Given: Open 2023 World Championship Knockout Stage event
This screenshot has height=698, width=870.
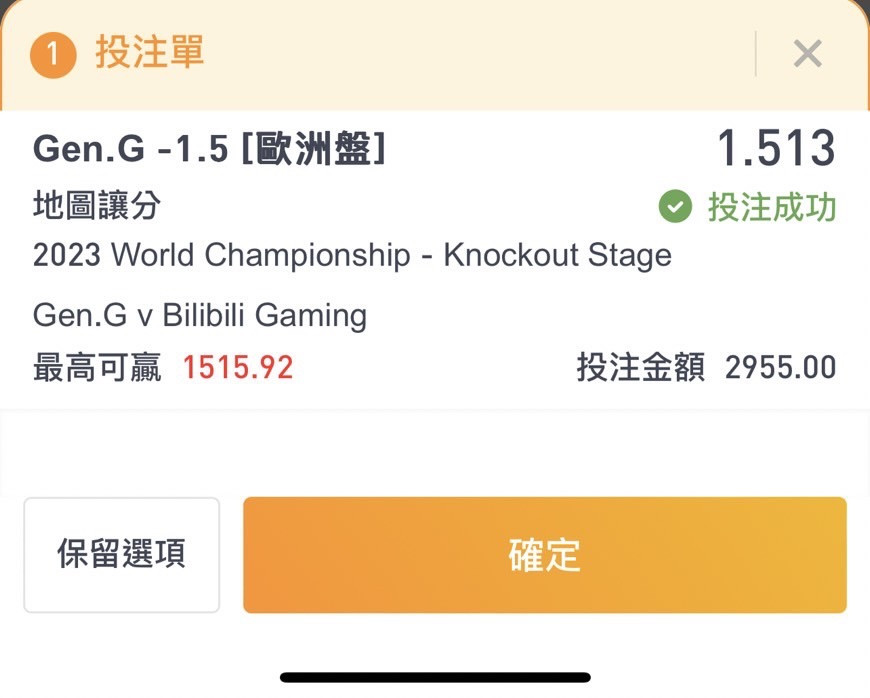Looking at the screenshot, I should point(352,255).
